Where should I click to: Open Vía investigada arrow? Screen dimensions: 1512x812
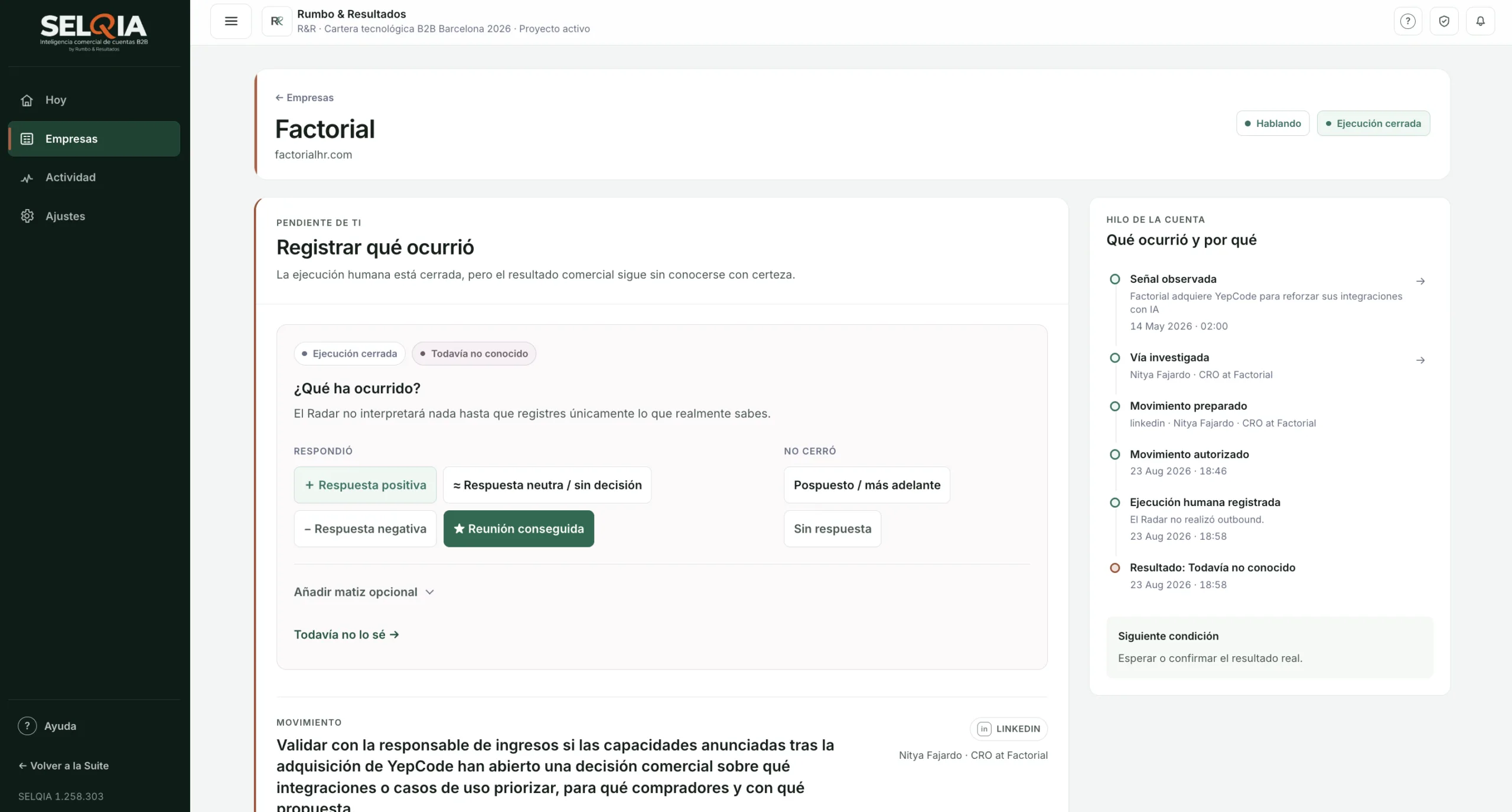(x=1420, y=360)
